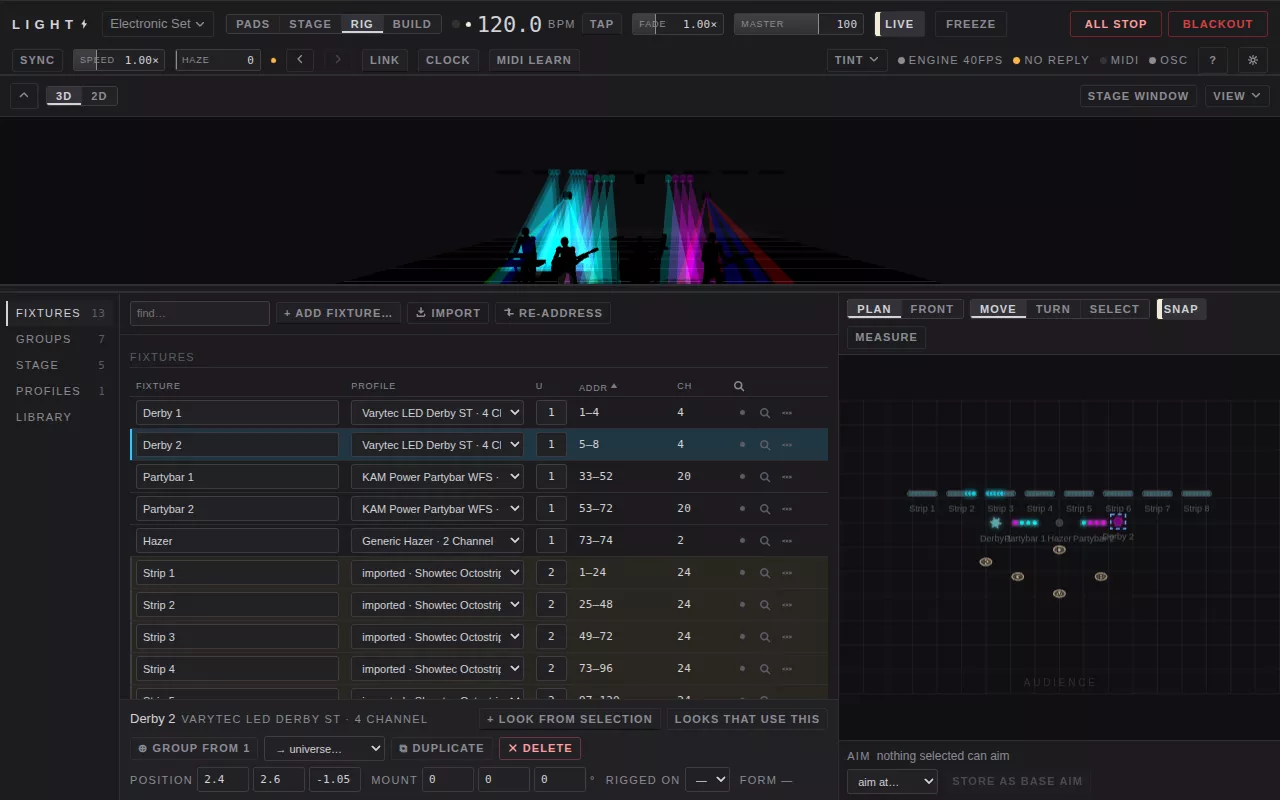The width and height of the screenshot is (1280, 800).
Task: Open the profile dropdown for Derby 1
Action: tap(437, 413)
